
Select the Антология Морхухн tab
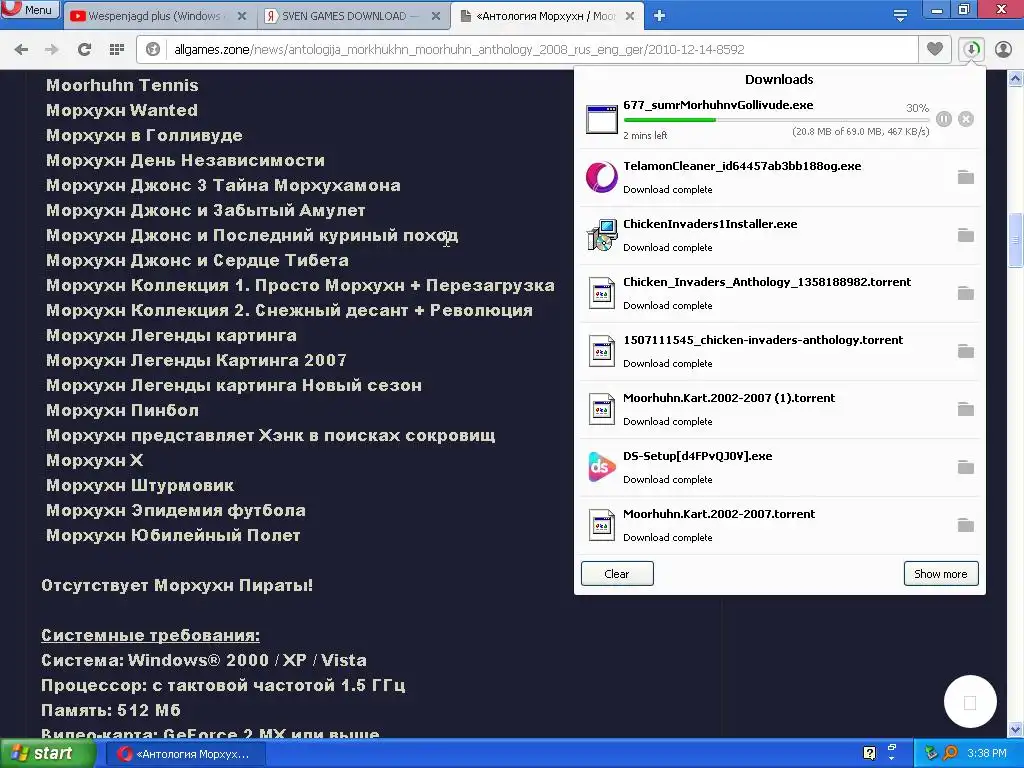[x=547, y=16]
